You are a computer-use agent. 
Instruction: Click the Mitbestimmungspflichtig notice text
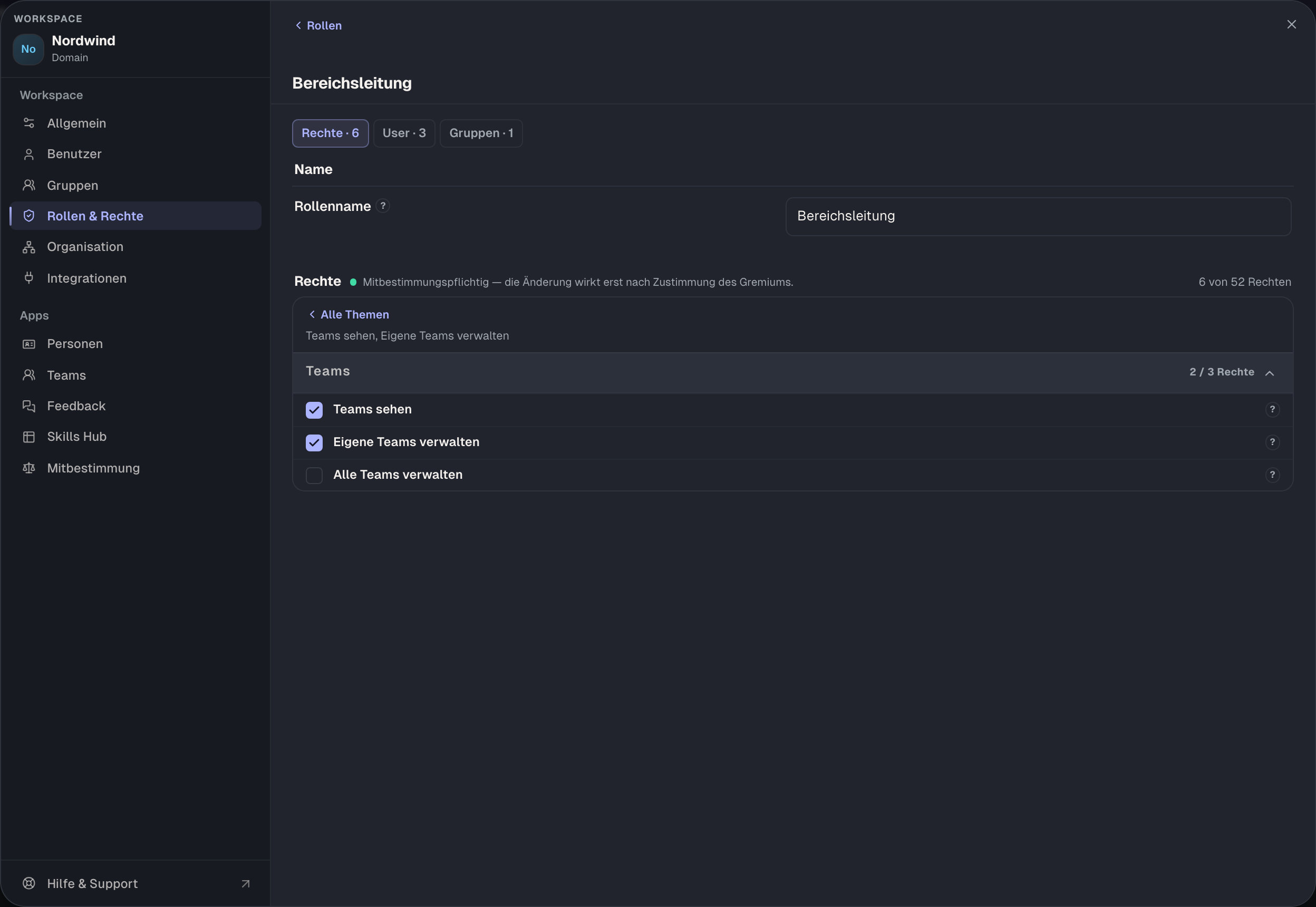[578, 282]
